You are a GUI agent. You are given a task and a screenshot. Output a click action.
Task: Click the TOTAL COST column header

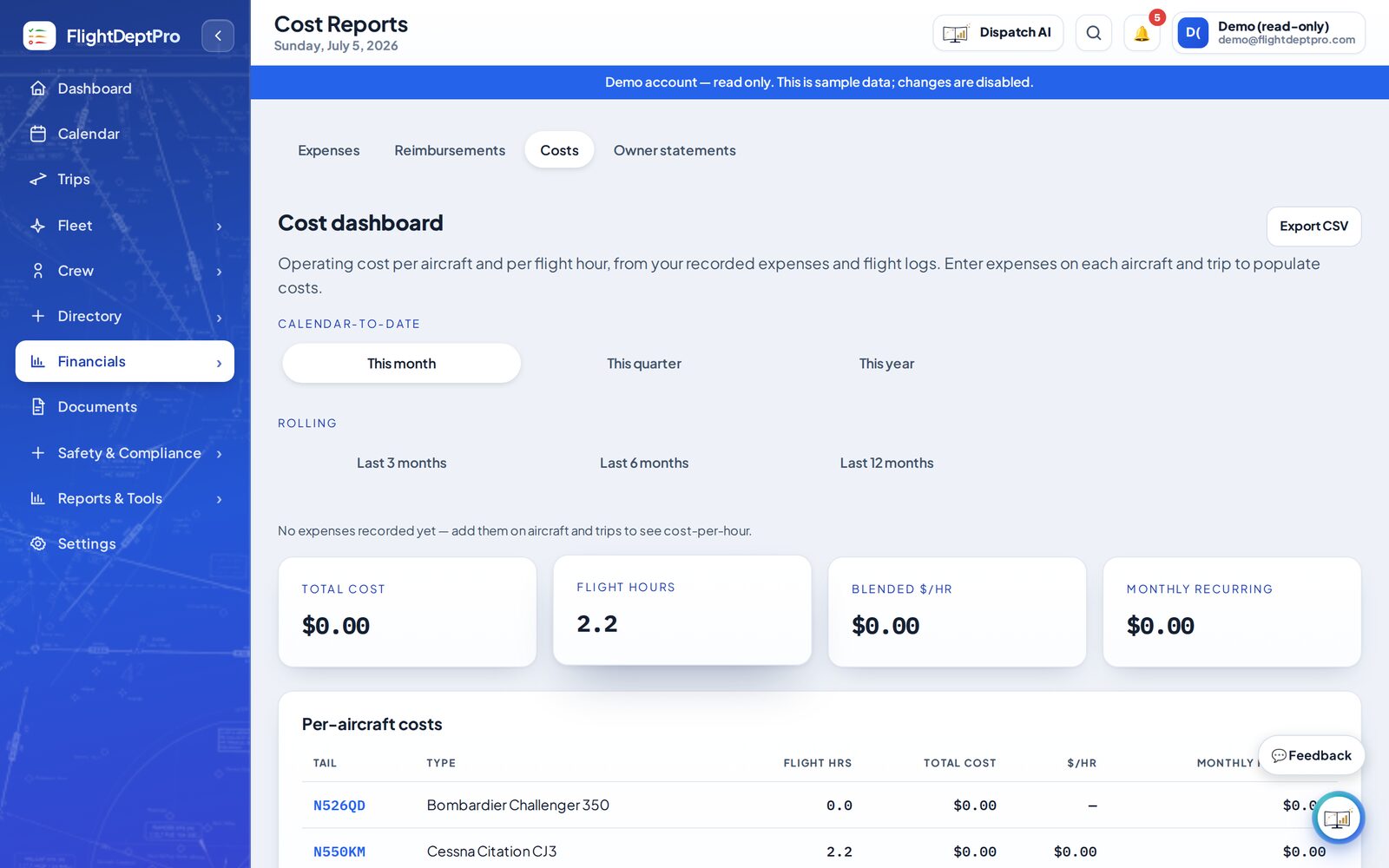click(959, 763)
